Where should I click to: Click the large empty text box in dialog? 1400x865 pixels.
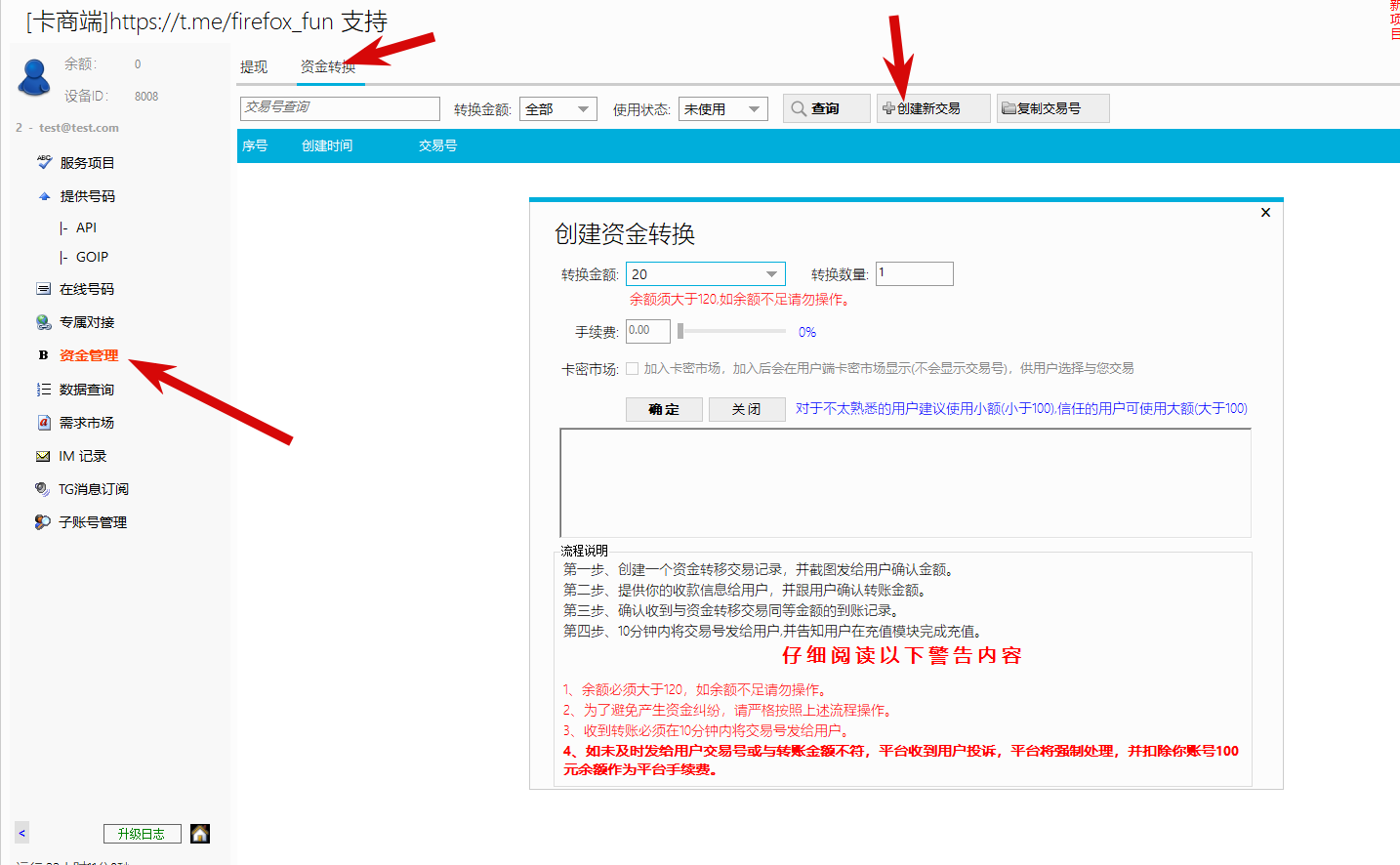tap(905, 482)
